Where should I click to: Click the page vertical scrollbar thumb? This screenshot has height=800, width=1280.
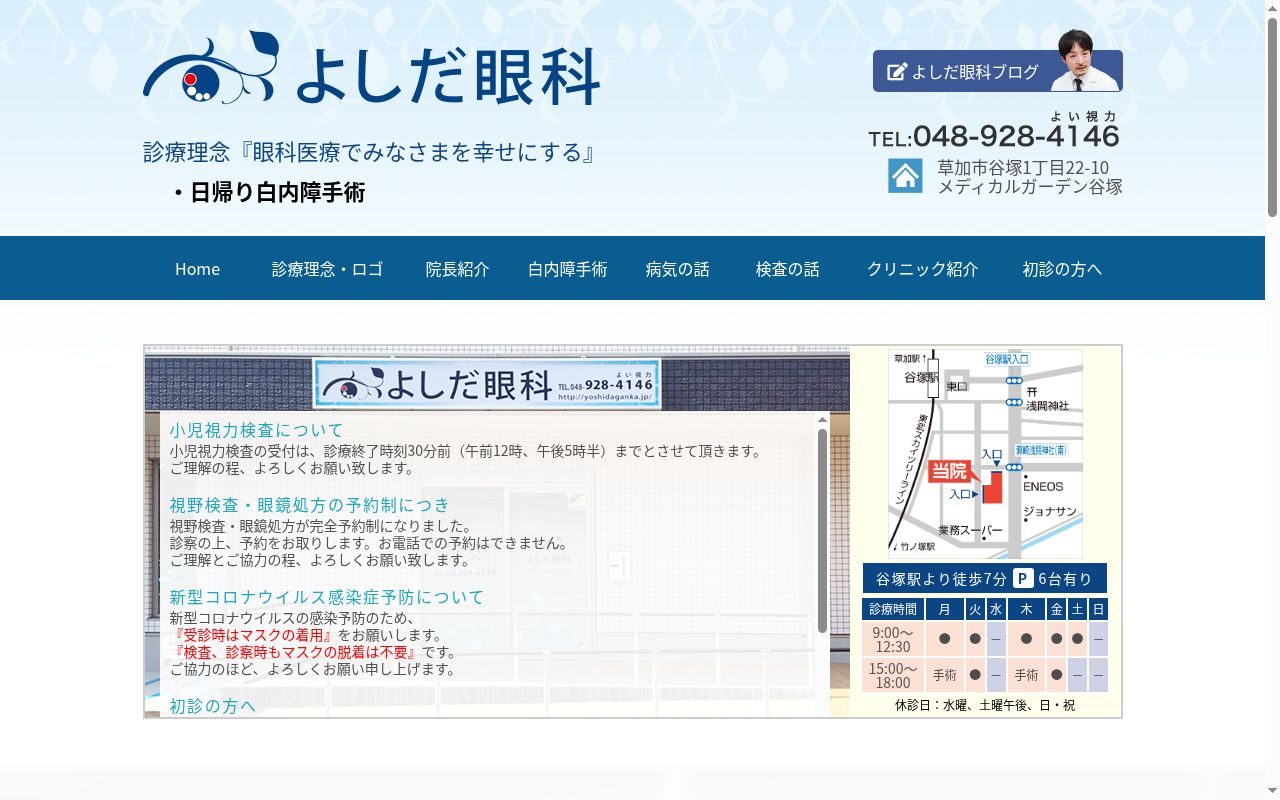pos(1272,118)
